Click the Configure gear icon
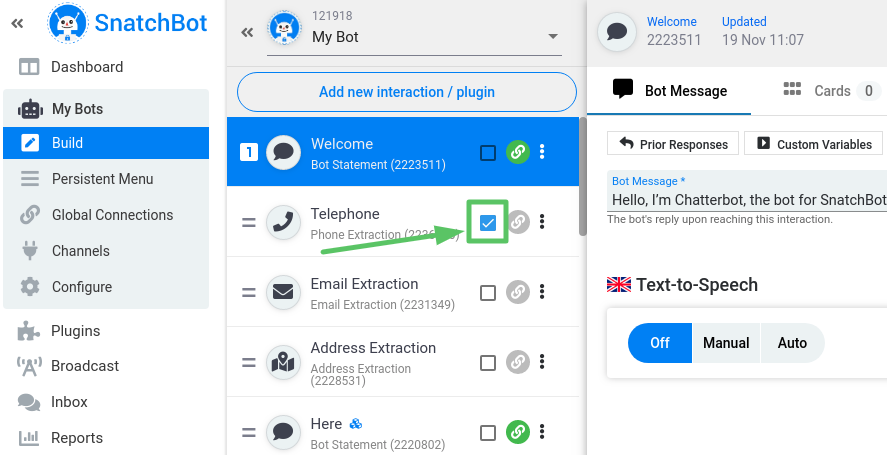Screen dimensions: 887x455 (30, 287)
